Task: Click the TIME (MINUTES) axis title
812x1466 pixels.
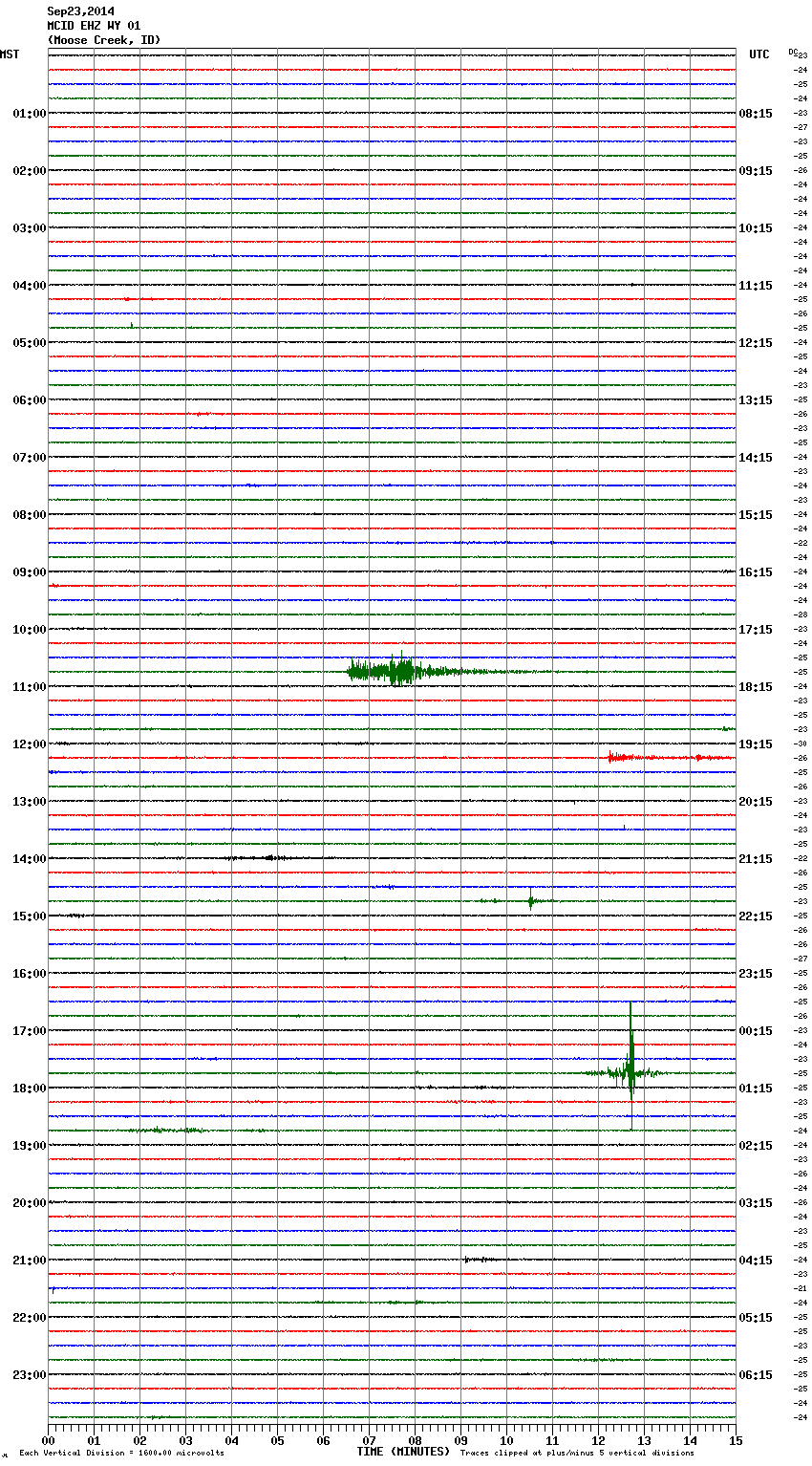Action: click(403, 1452)
